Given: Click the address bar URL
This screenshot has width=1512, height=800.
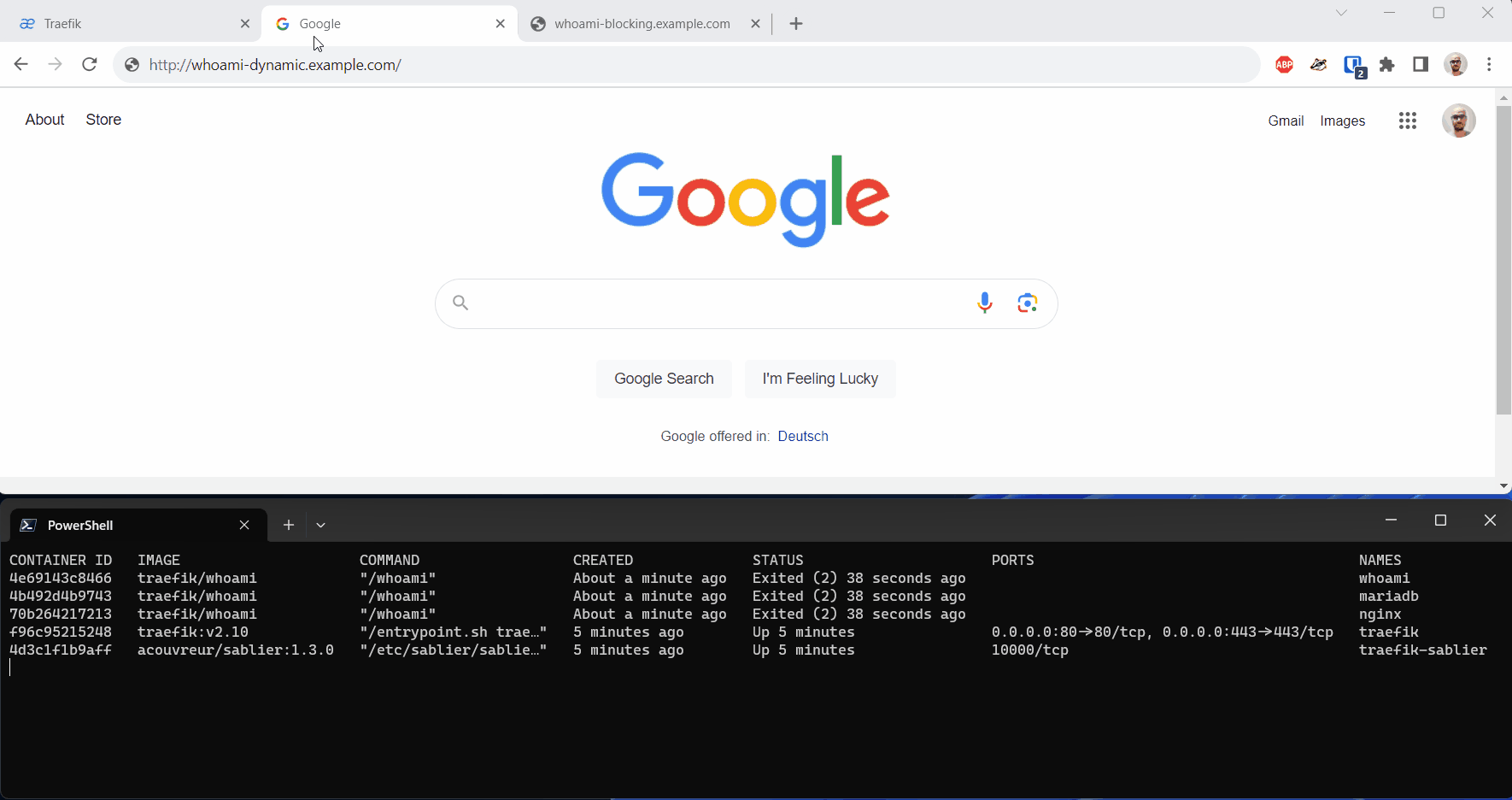Looking at the screenshot, I should point(275,65).
